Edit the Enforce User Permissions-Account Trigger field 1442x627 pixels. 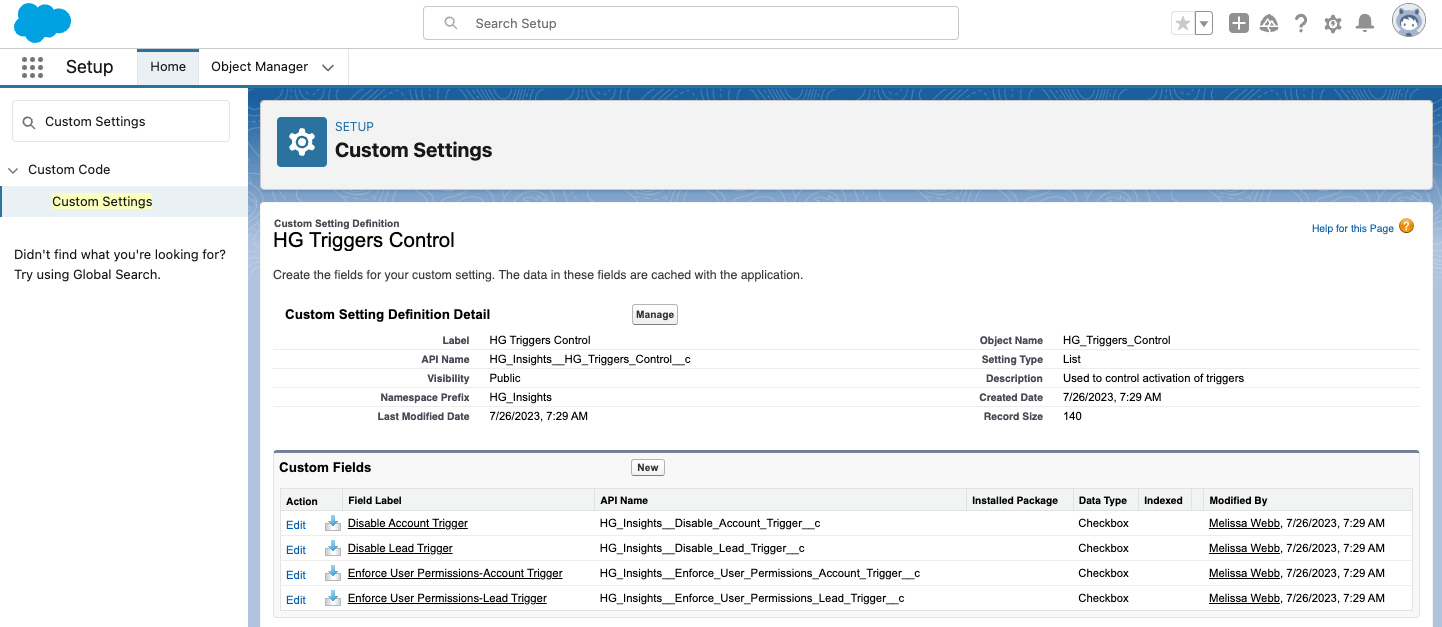tap(296, 574)
